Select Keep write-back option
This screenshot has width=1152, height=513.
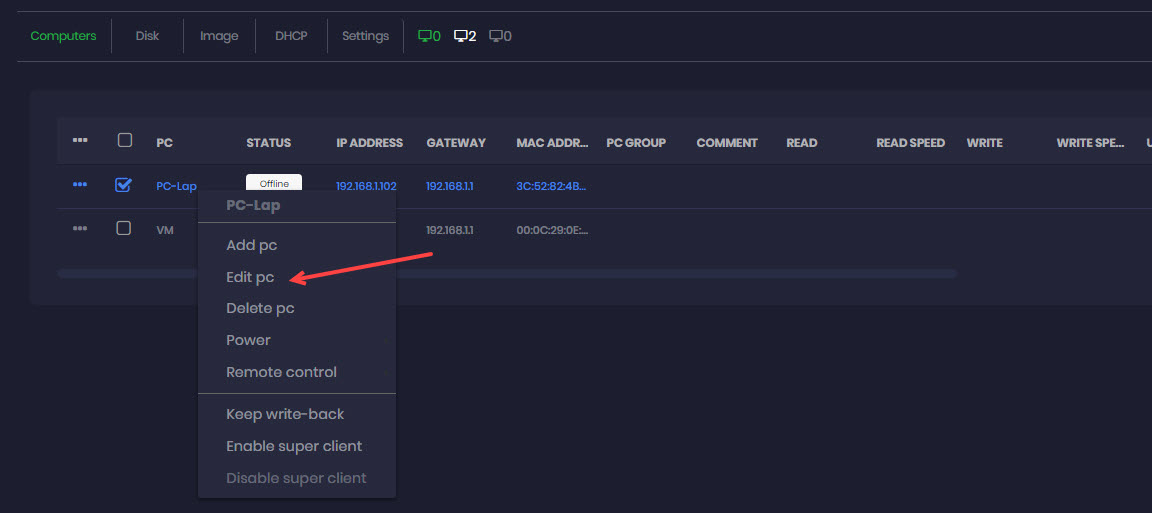point(285,414)
